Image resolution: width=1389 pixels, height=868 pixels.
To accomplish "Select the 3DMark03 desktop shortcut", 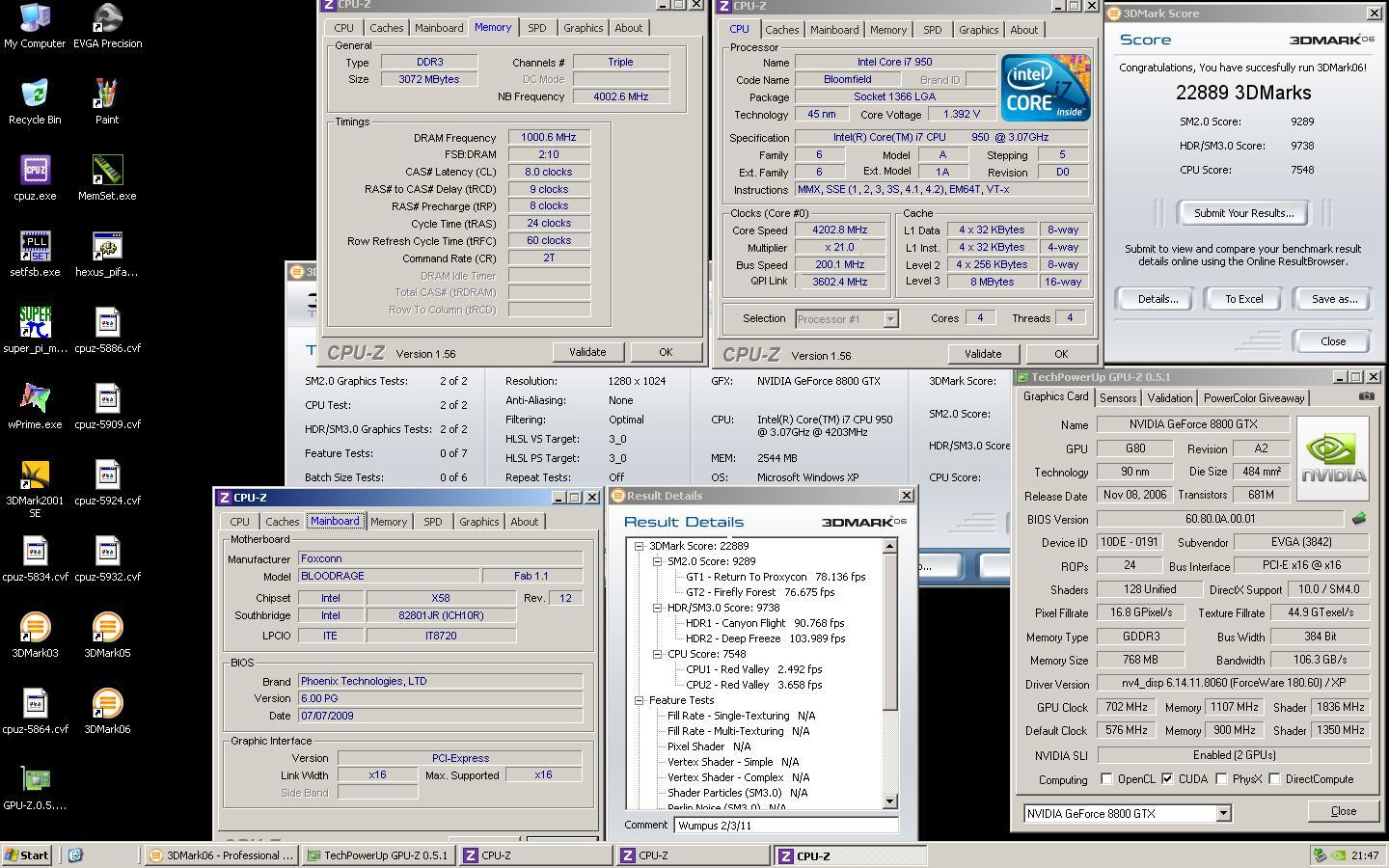I will (35, 636).
